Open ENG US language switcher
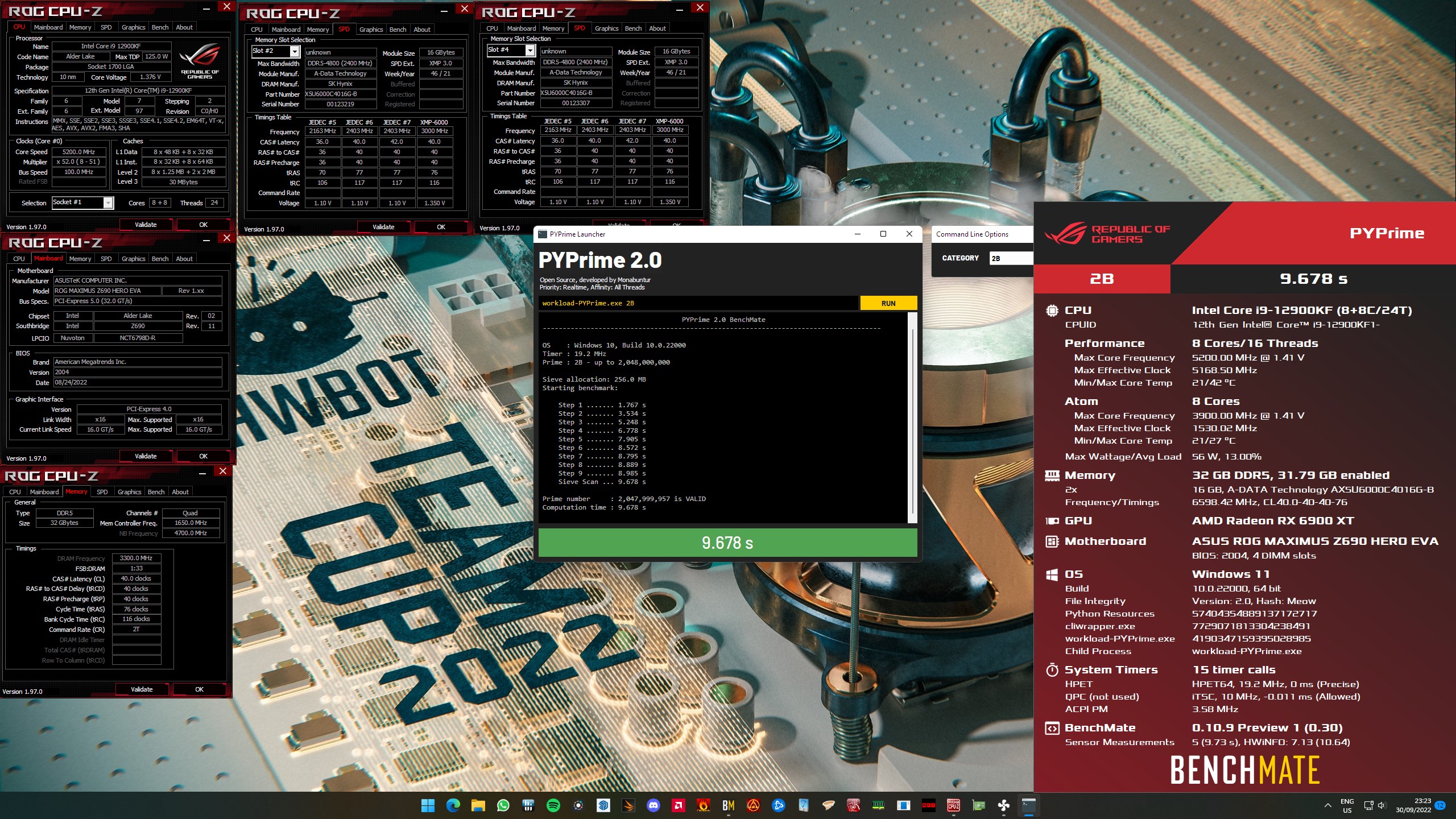The image size is (1456, 819). pyautogui.click(x=1347, y=805)
